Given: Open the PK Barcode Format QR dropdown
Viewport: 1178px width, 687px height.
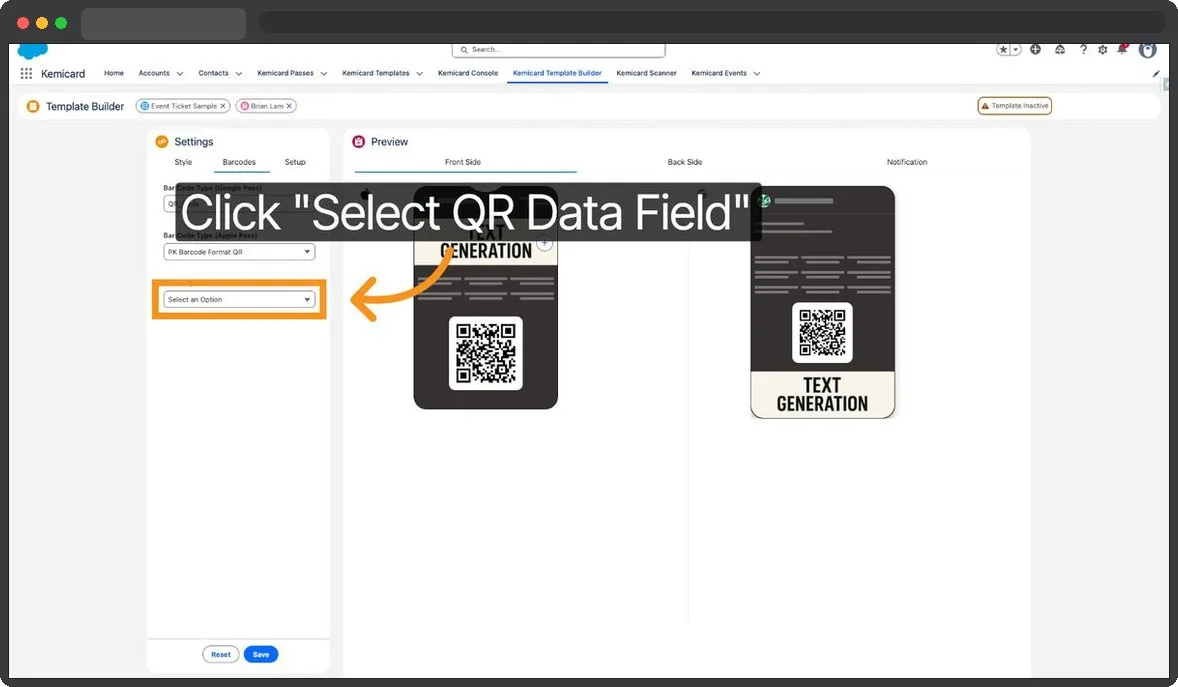Looking at the screenshot, I should pos(239,252).
